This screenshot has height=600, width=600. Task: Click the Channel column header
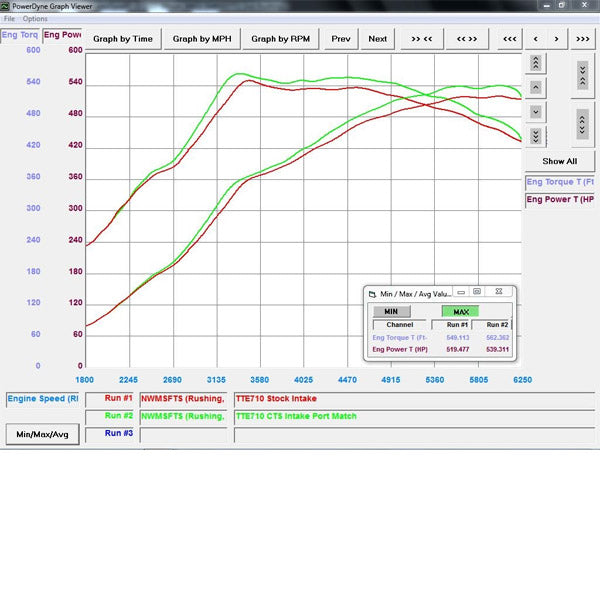(399, 324)
